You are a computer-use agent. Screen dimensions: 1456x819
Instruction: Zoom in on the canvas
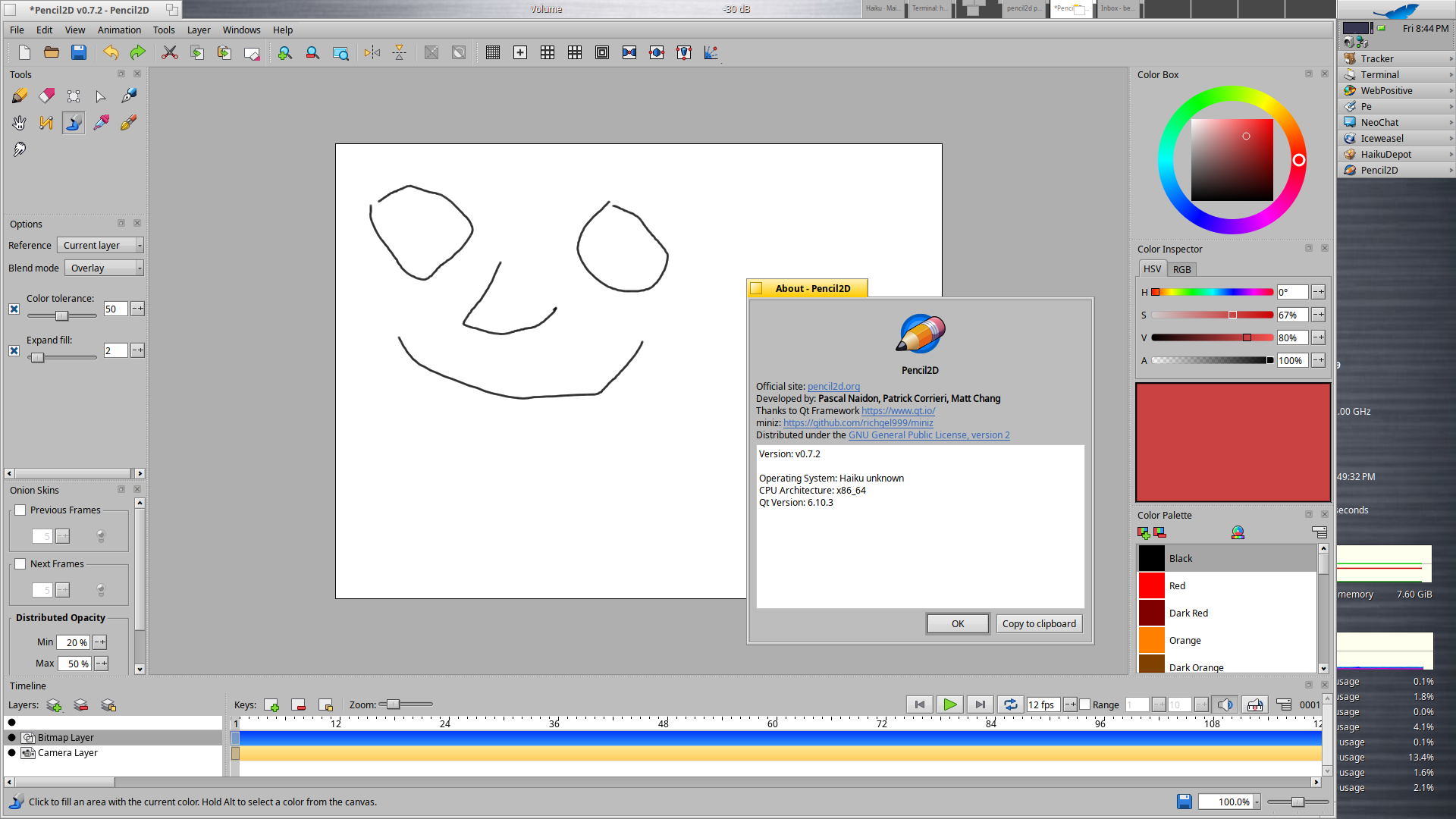(x=285, y=52)
